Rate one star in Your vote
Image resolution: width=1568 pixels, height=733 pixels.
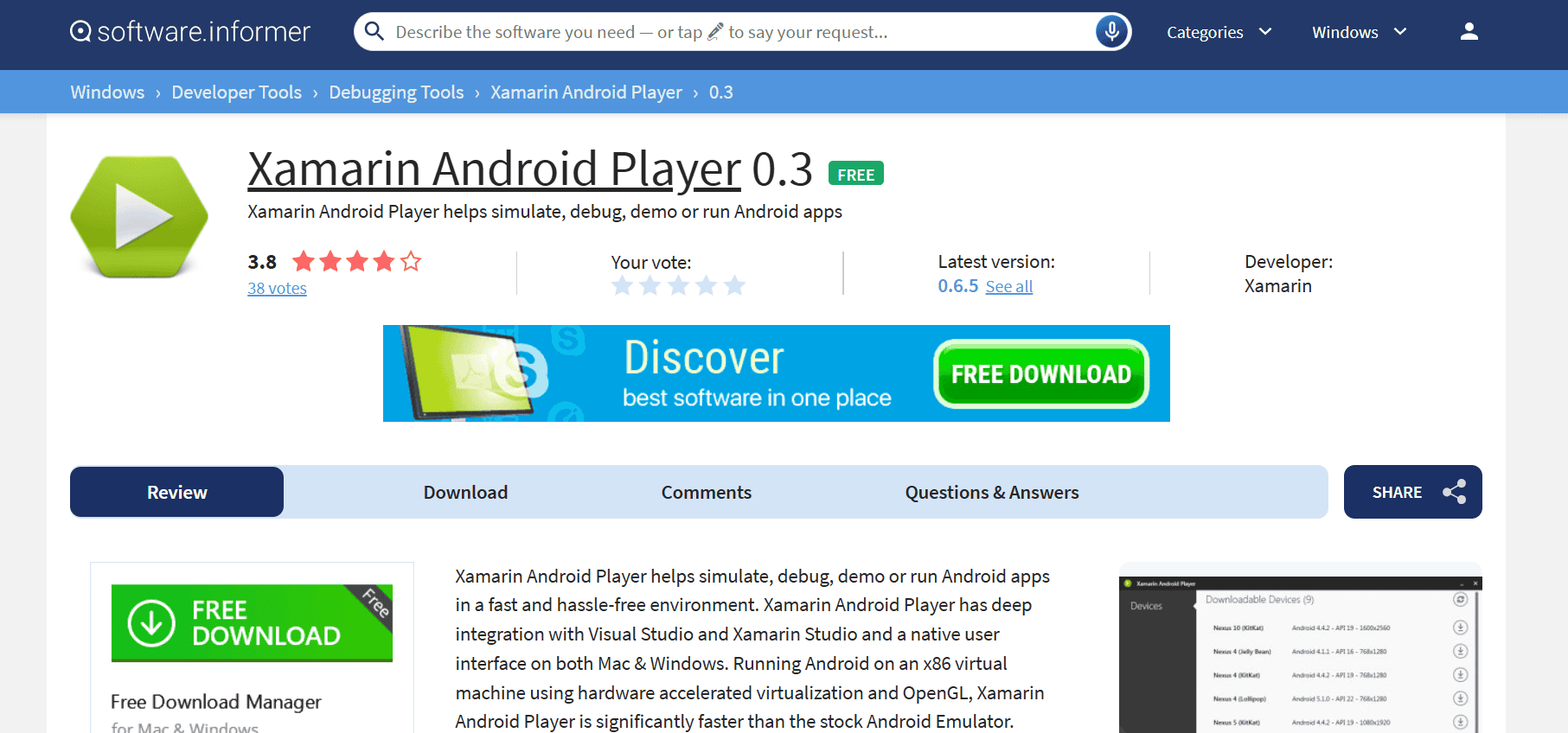623,285
